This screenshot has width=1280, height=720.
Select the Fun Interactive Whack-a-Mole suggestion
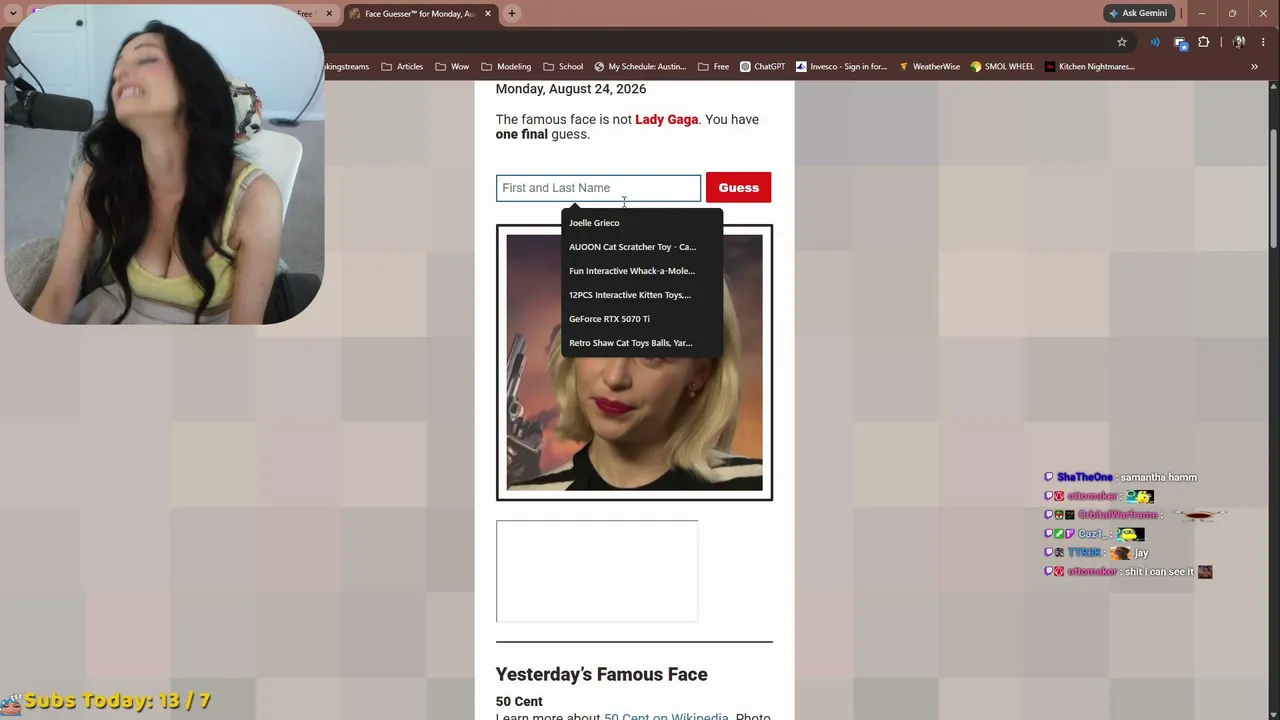pos(641,271)
